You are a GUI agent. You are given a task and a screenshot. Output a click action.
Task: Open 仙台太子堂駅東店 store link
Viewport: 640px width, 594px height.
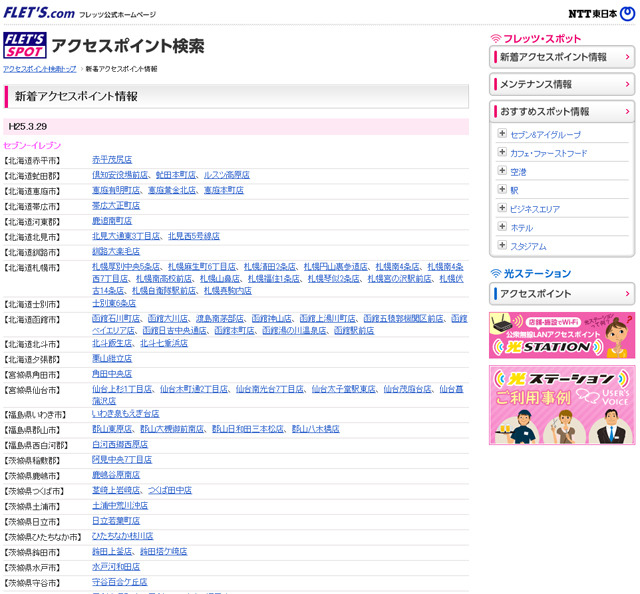pyautogui.click(x=344, y=389)
